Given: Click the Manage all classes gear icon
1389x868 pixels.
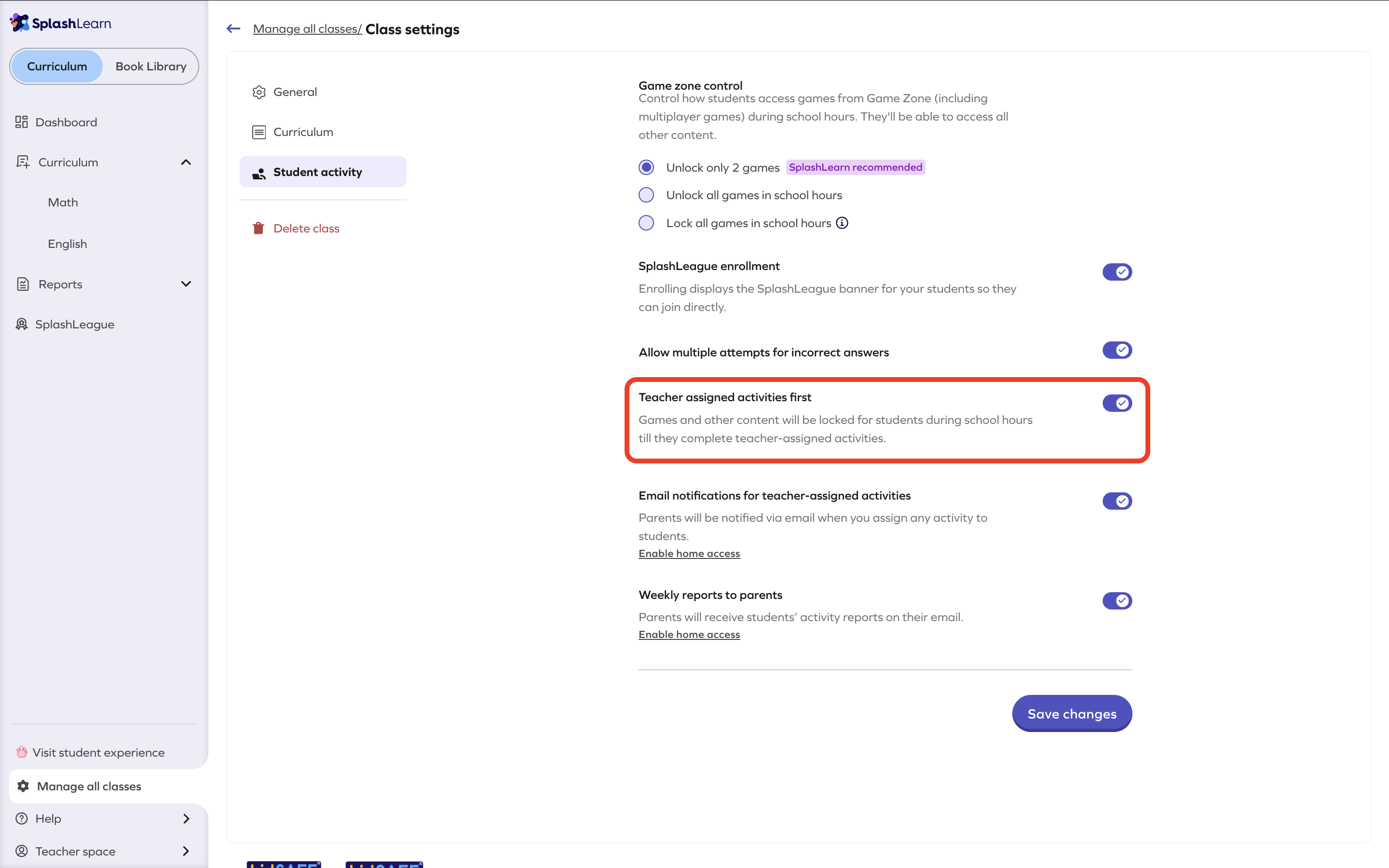Looking at the screenshot, I should pyautogui.click(x=23, y=786).
